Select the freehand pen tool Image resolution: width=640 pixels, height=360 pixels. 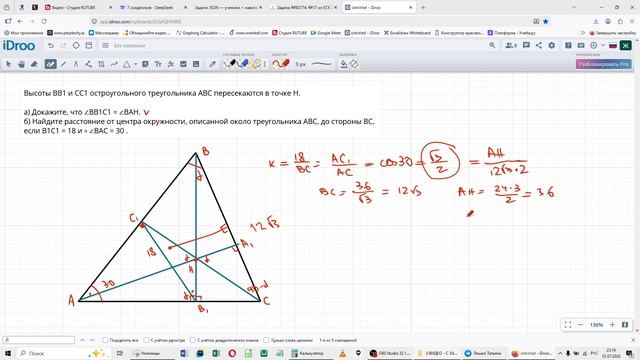pyautogui.click(x=51, y=64)
